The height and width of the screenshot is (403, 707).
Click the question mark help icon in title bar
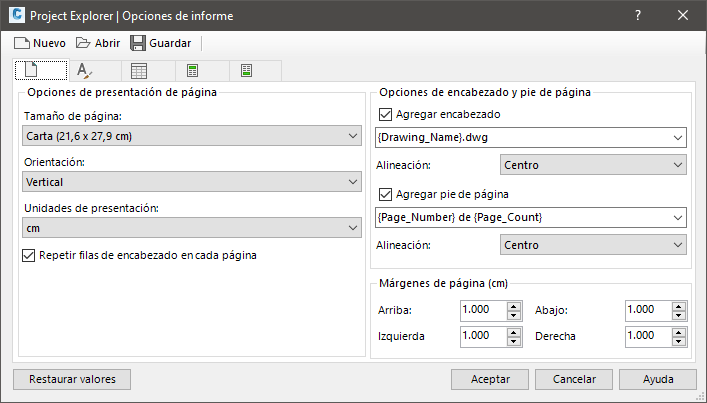coord(638,15)
